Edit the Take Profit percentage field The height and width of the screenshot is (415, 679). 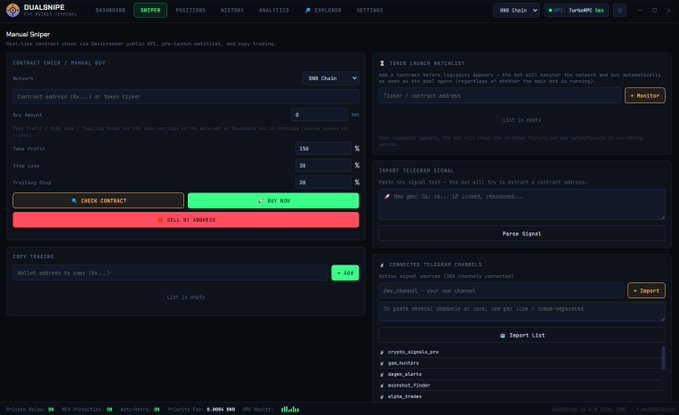[323, 149]
